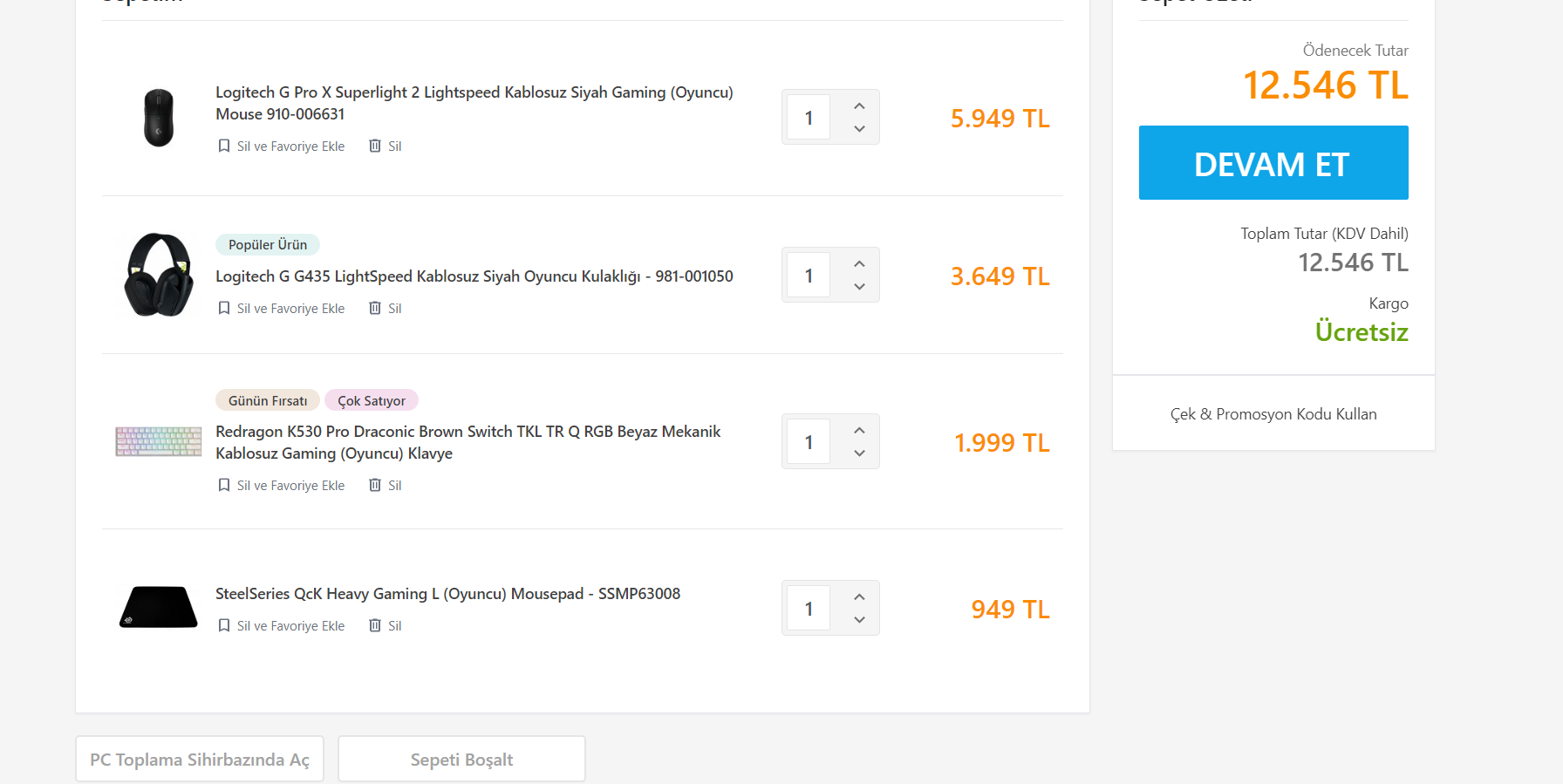This screenshot has height=784, width=1563.
Task: Open PC Toplama Sihirbazında Aç
Action: (x=200, y=760)
